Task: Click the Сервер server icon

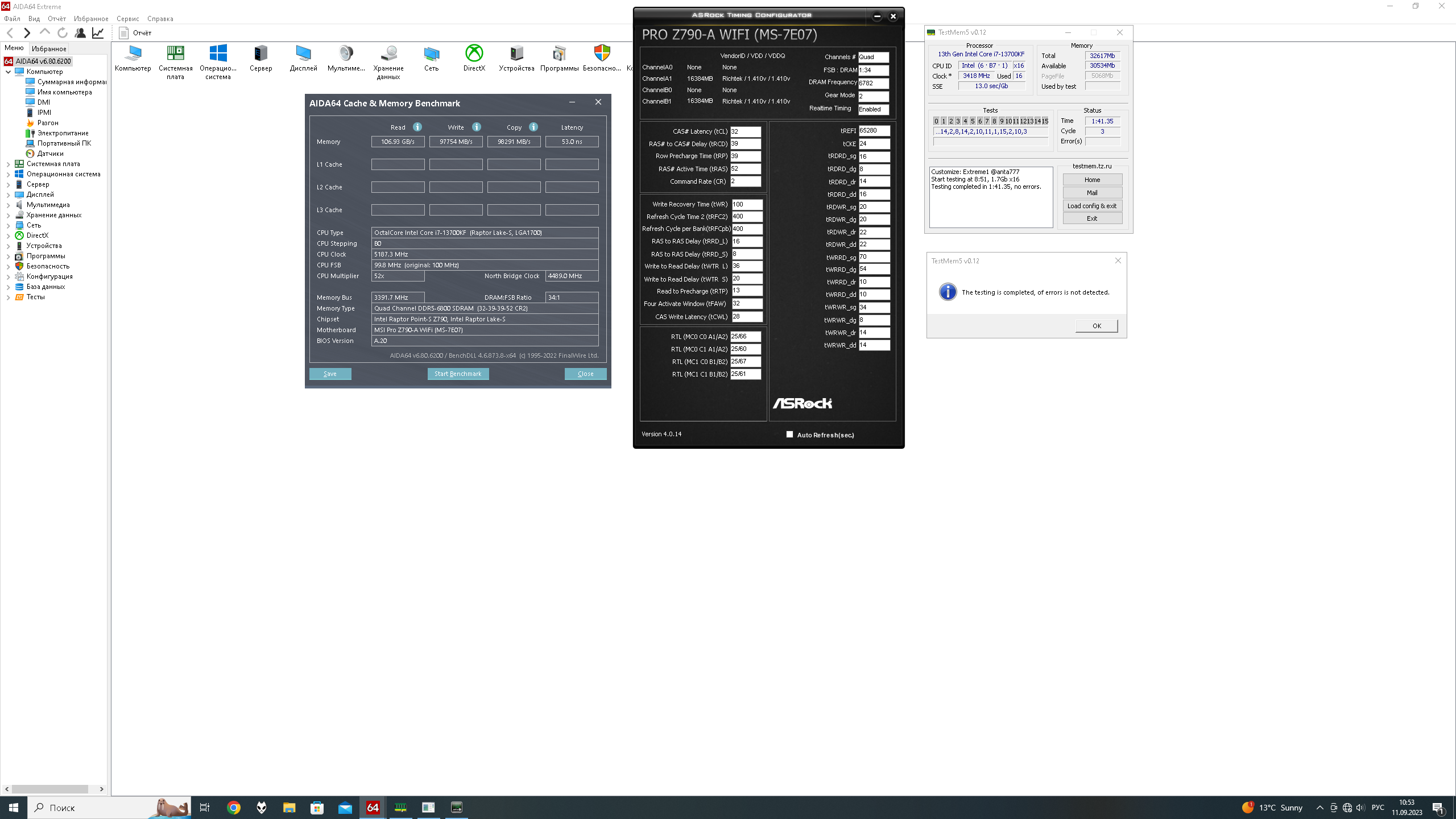Action: (260, 54)
